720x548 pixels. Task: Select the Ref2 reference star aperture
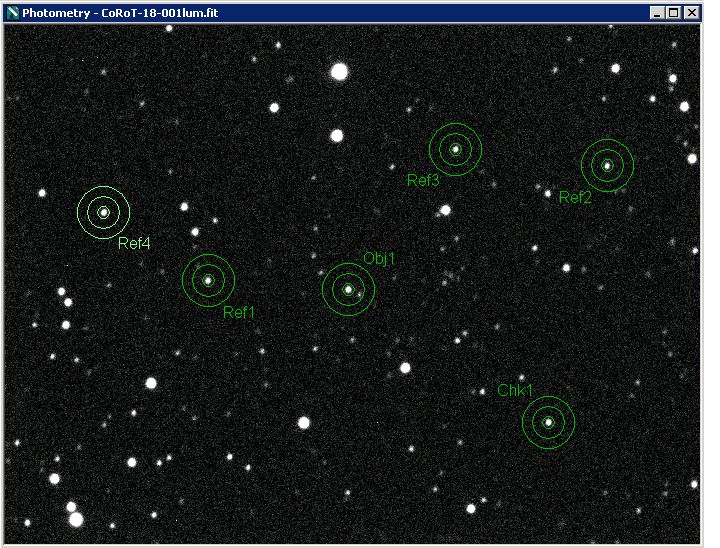click(x=607, y=165)
